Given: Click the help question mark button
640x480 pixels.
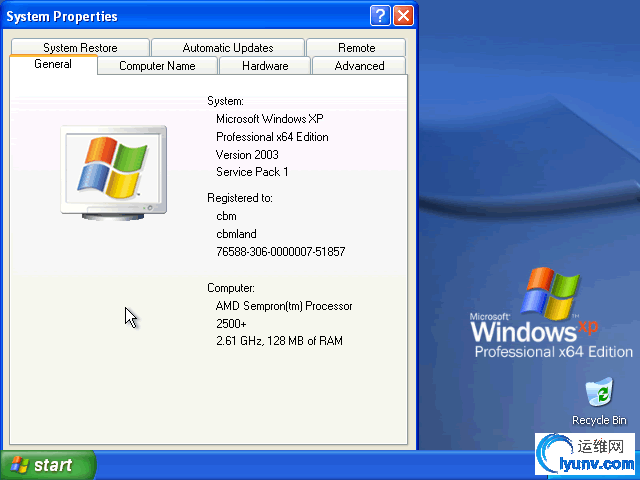Looking at the screenshot, I should 380,16.
